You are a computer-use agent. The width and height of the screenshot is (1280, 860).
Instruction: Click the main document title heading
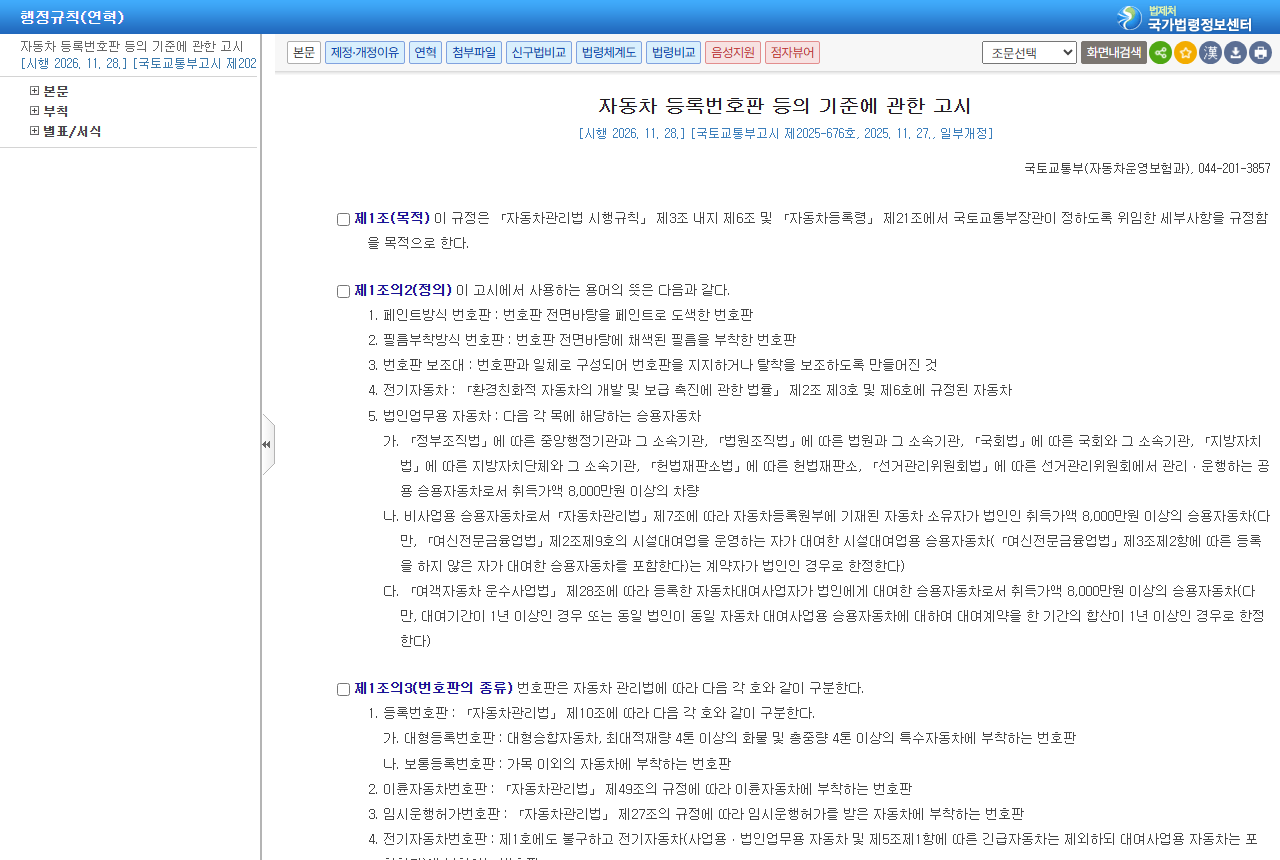coord(785,106)
